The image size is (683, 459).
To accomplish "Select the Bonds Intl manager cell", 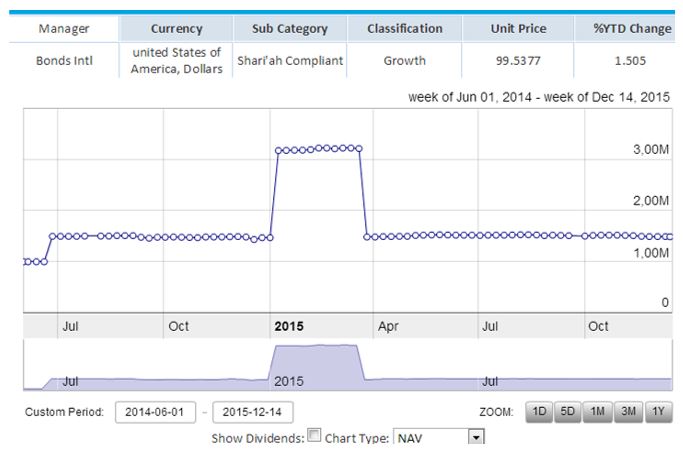I will coord(64,61).
